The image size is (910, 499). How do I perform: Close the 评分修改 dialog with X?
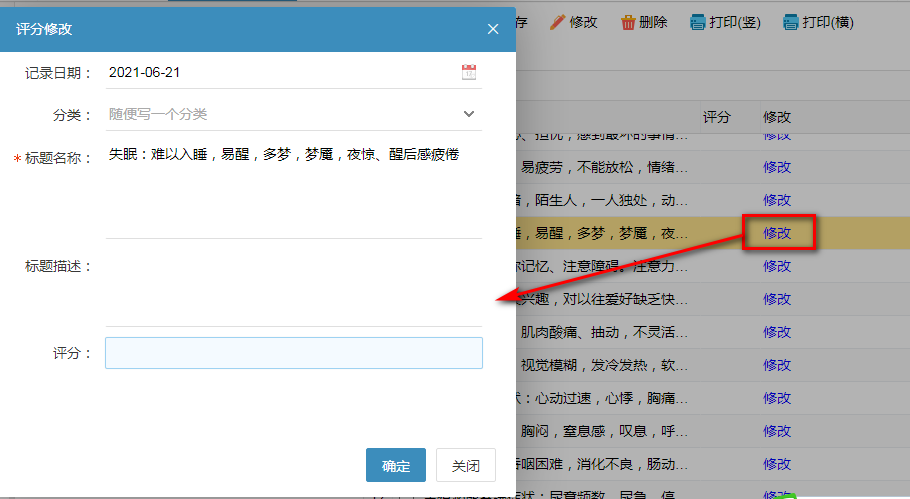[493, 29]
